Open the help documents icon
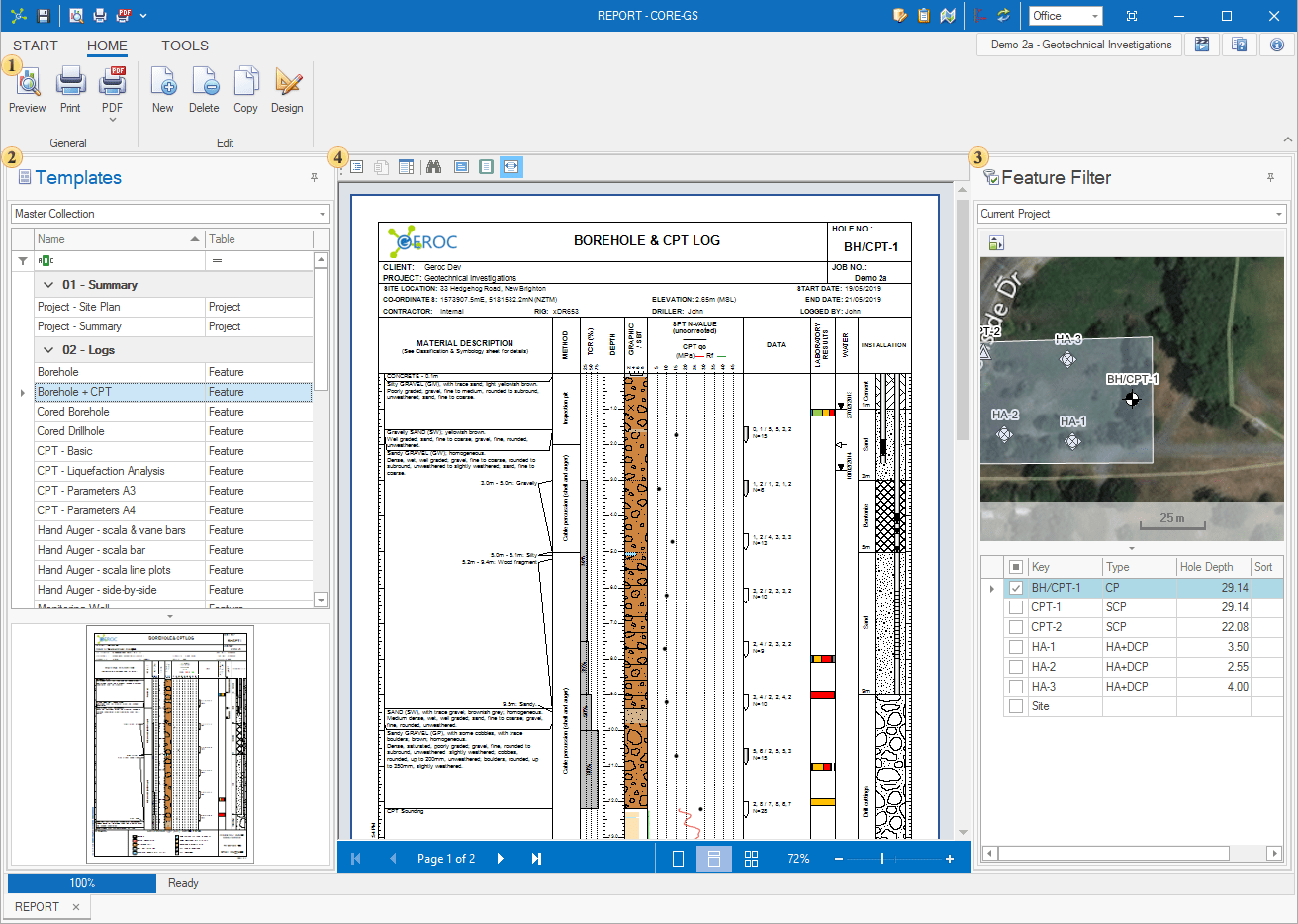 [x=1239, y=45]
